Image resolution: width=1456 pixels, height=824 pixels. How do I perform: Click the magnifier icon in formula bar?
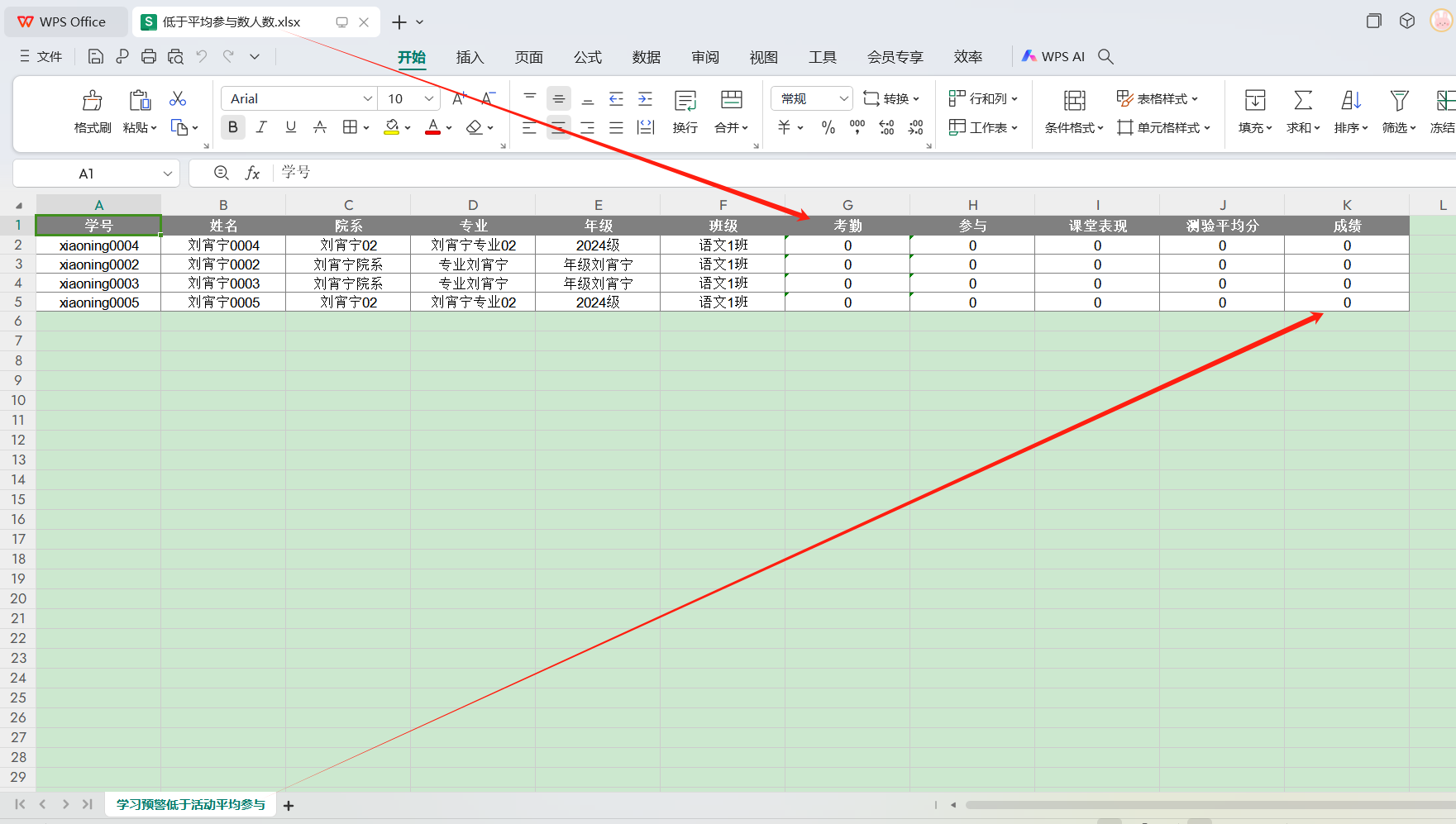pos(221,173)
